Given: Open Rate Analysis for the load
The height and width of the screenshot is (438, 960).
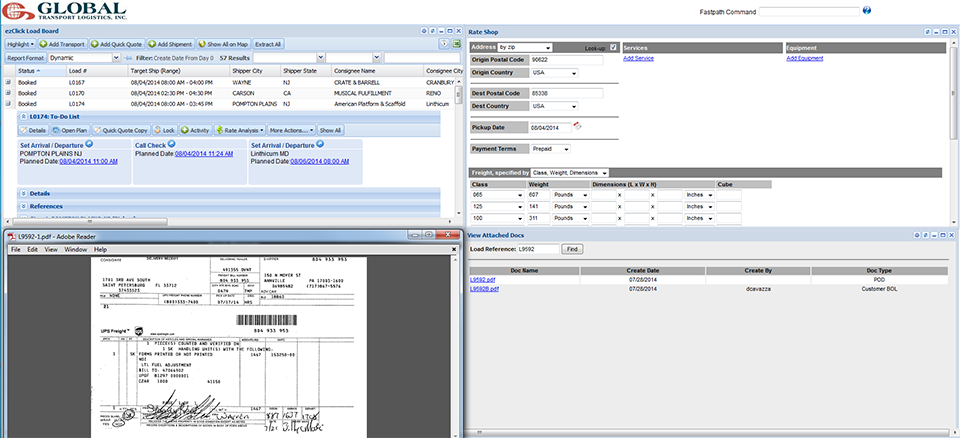Looking at the screenshot, I should (239, 130).
